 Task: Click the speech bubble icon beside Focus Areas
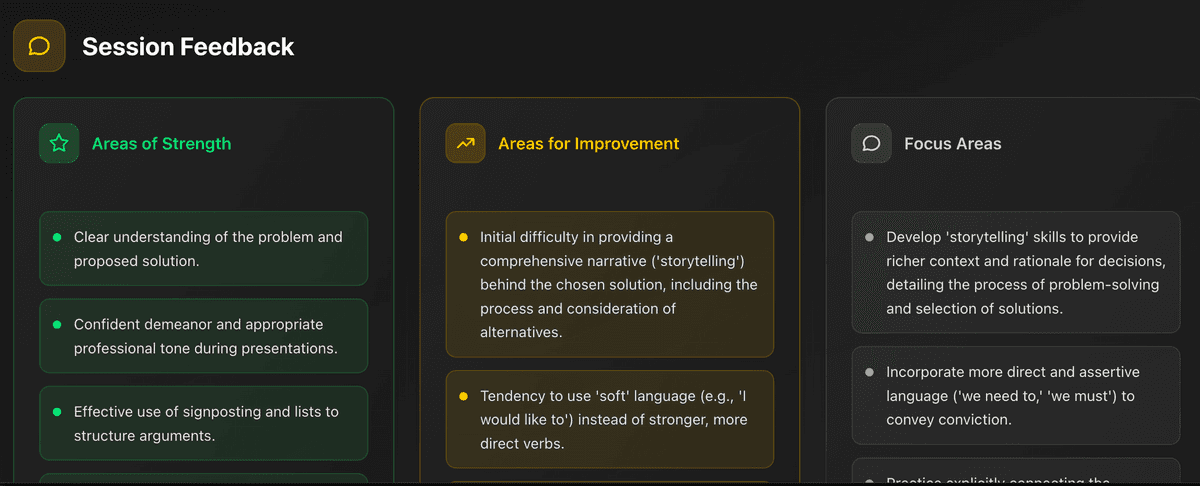[x=871, y=143]
